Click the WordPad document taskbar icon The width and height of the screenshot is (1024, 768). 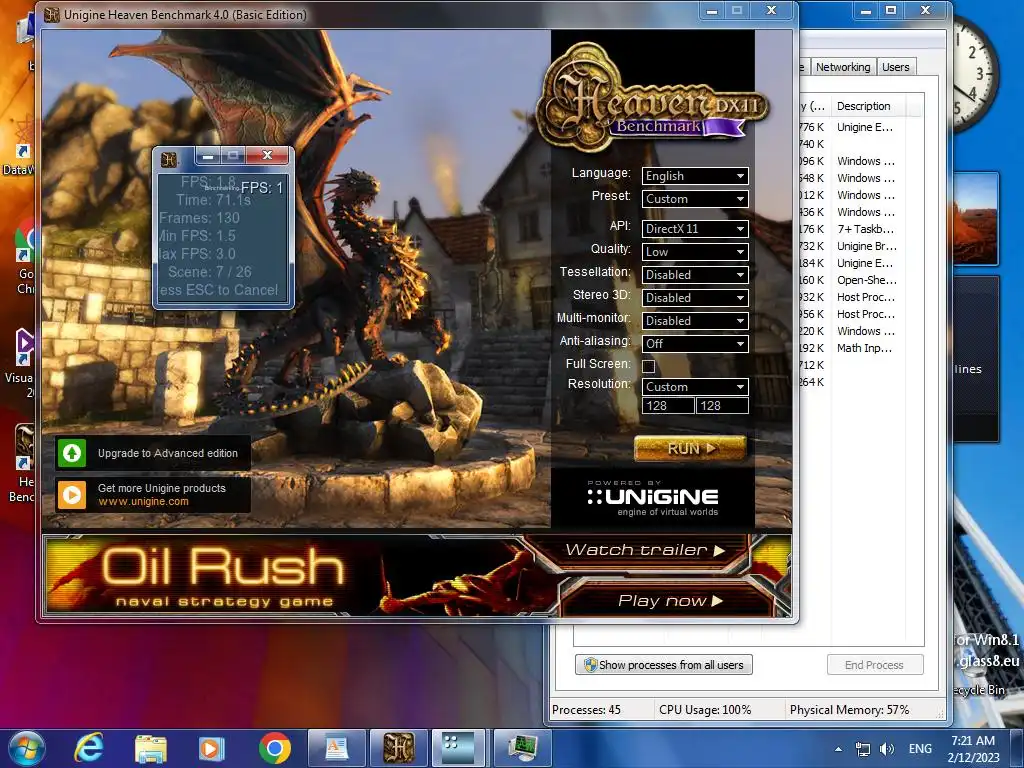pyautogui.click(x=337, y=748)
